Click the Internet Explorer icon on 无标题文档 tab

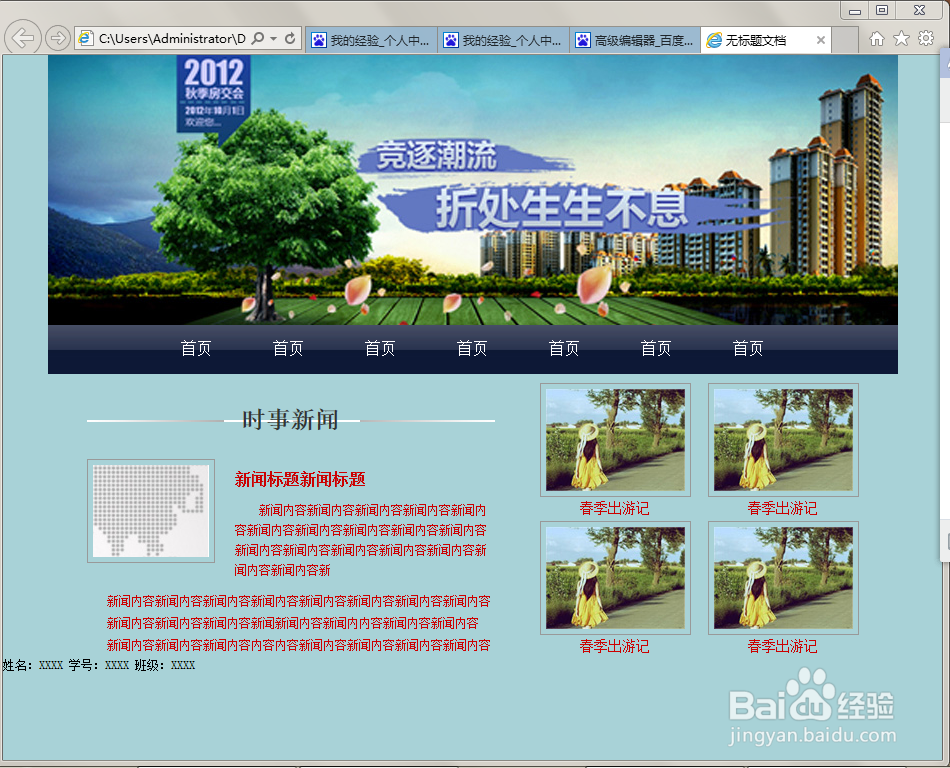713,41
